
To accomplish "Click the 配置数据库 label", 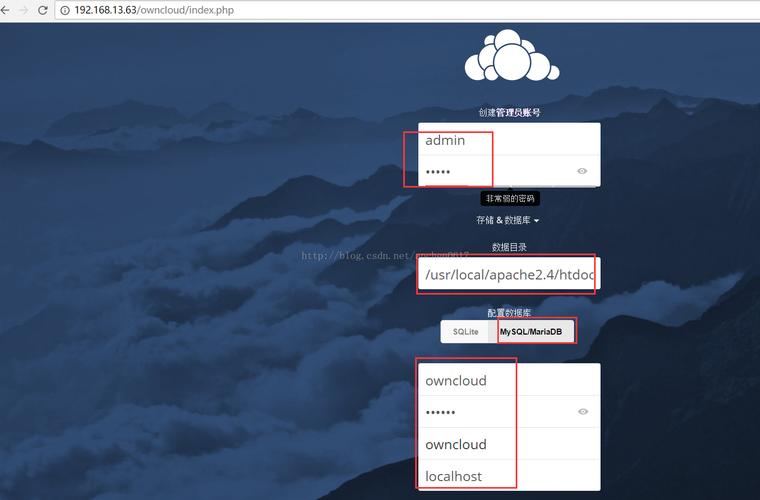I will click(509, 312).
